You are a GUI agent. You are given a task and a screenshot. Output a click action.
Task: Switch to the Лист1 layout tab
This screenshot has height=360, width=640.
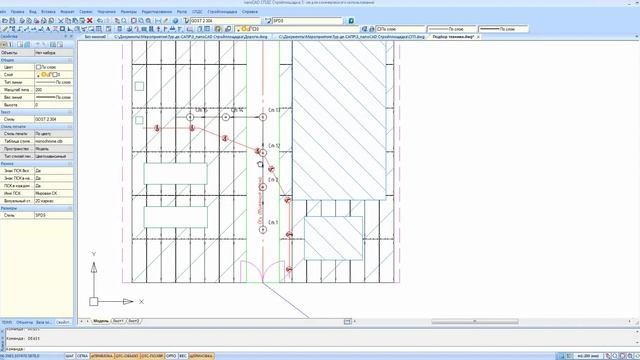click(118, 322)
